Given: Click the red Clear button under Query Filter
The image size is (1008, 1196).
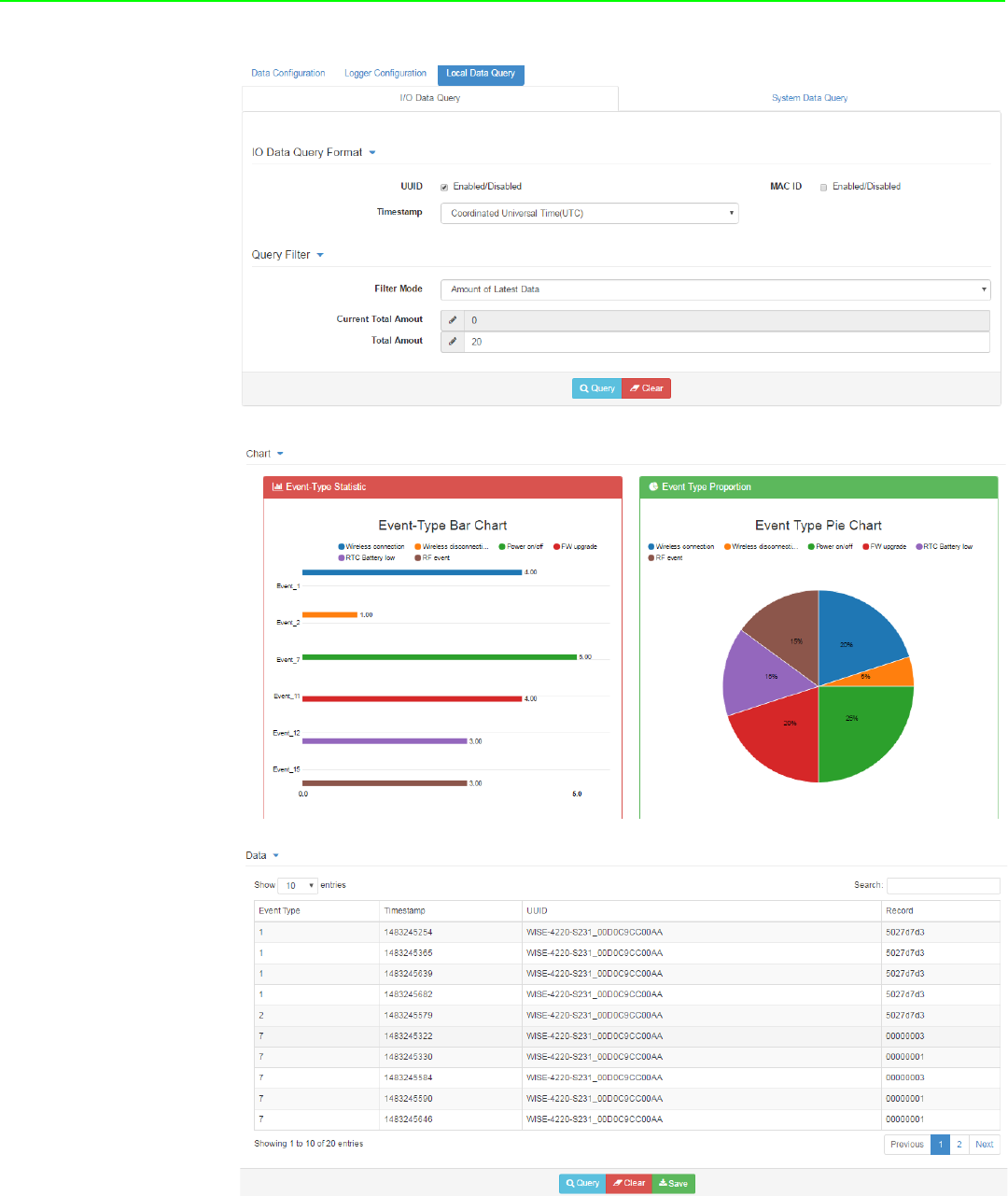Looking at the screenshot, I should 646,388.
